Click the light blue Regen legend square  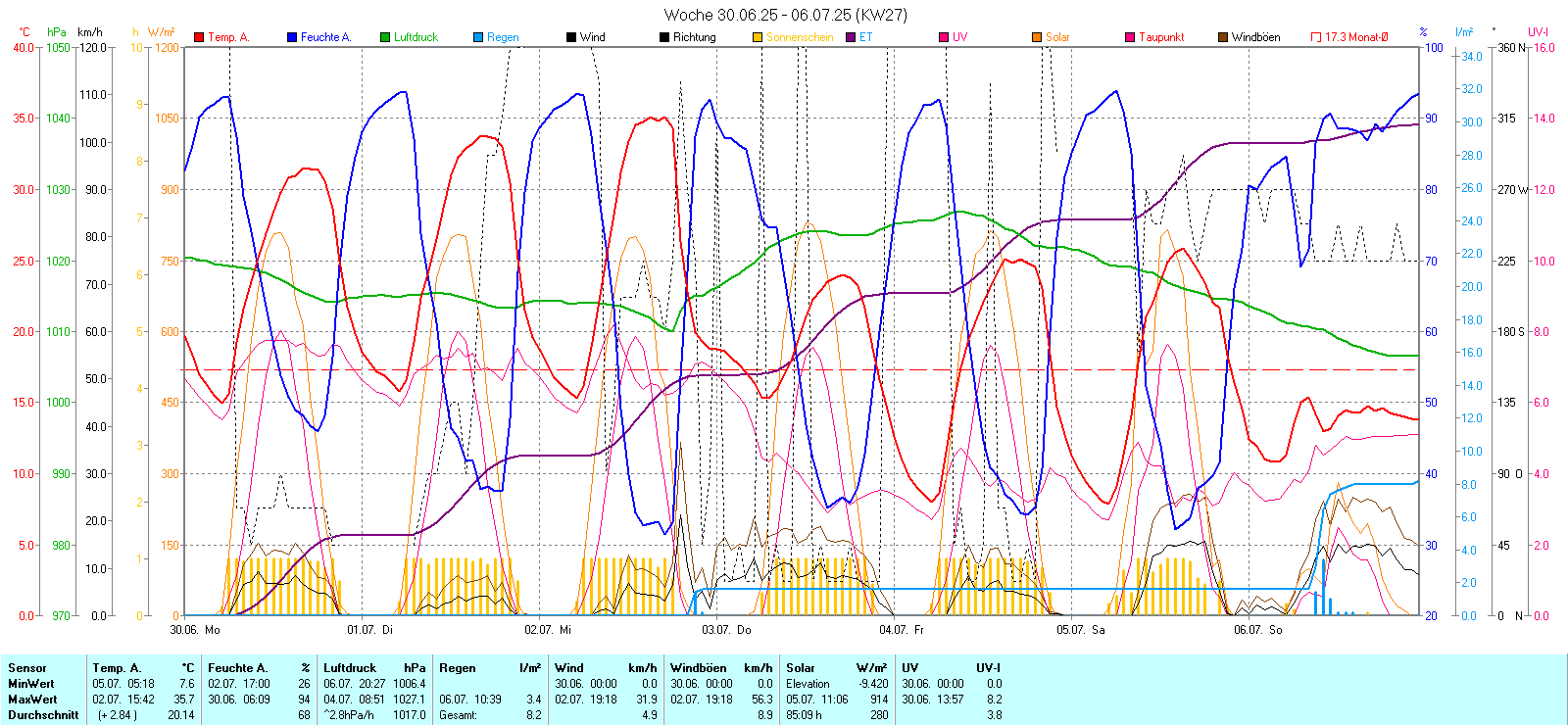coord(478,37)
